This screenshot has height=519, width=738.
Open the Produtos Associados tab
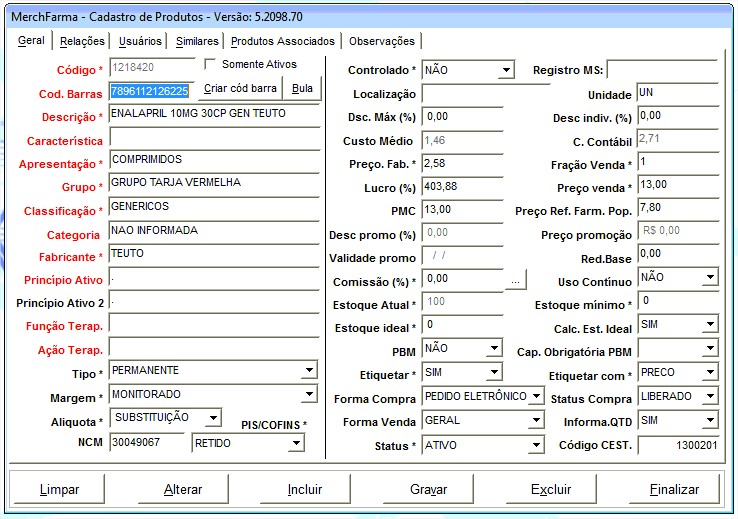click(283, 41)
